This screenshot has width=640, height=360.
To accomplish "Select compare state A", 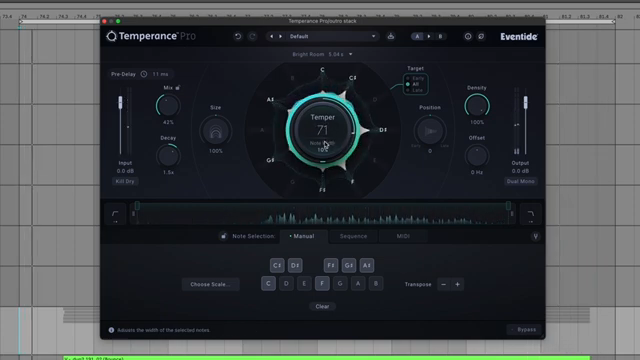I will pyautogui.click(x=417, y=36).
